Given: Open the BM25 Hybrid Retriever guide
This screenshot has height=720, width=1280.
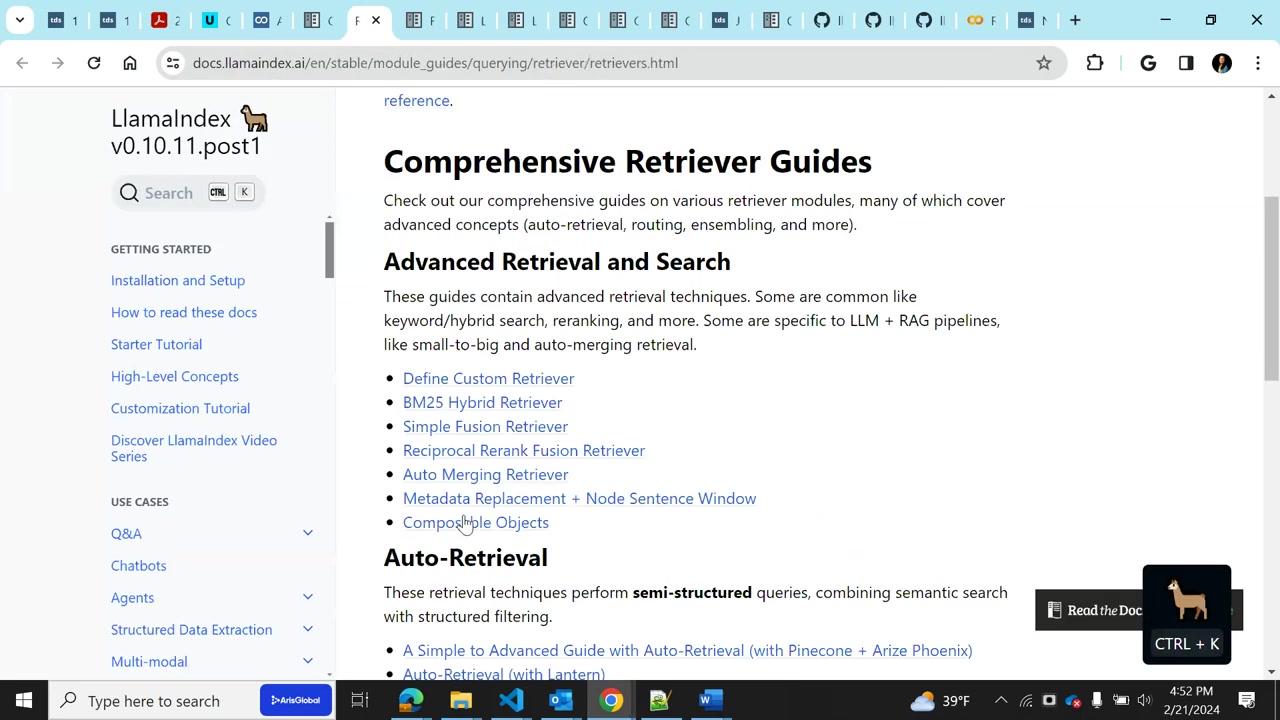Looking at the screenshot, I should (x=482, y=402).
